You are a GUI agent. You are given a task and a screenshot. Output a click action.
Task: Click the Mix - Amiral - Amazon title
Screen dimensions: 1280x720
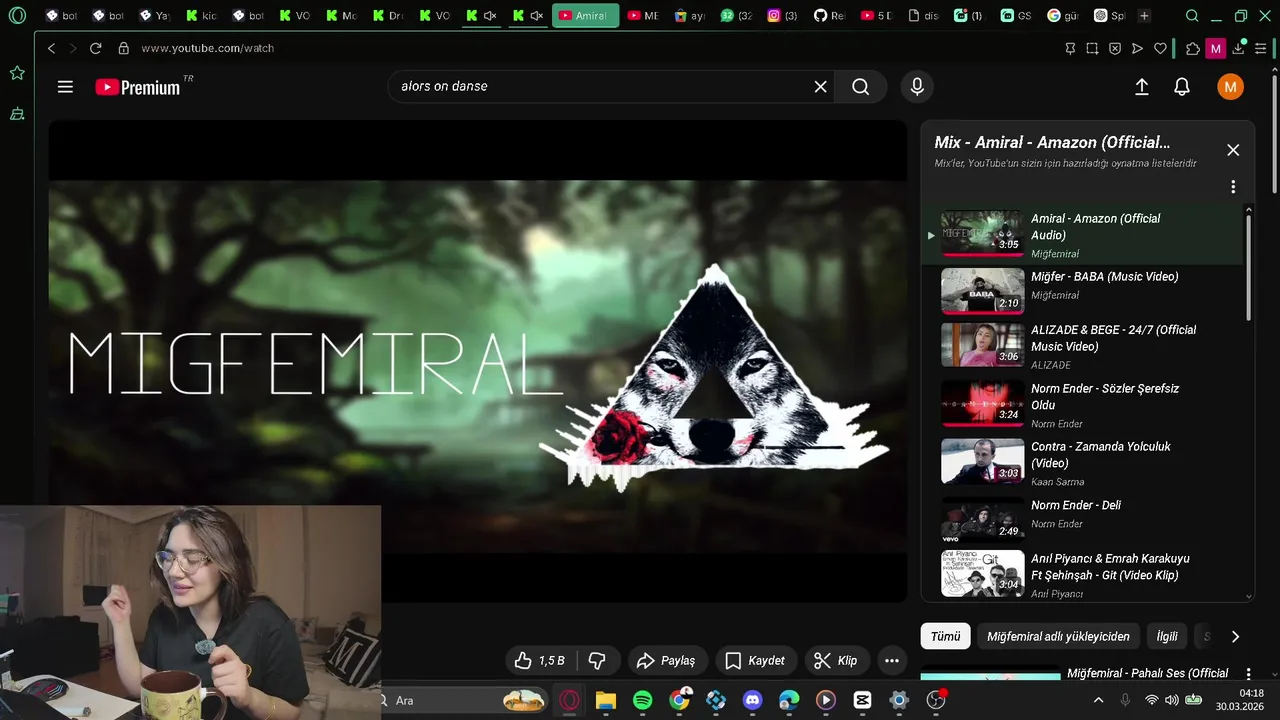point(1052,143)
